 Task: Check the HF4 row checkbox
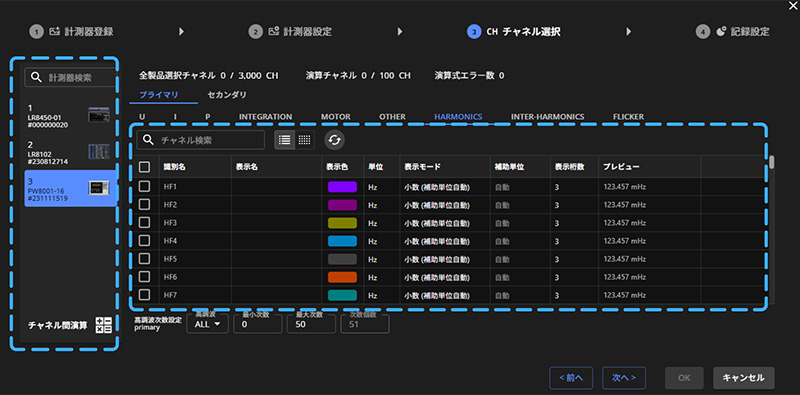pos(144,240)
